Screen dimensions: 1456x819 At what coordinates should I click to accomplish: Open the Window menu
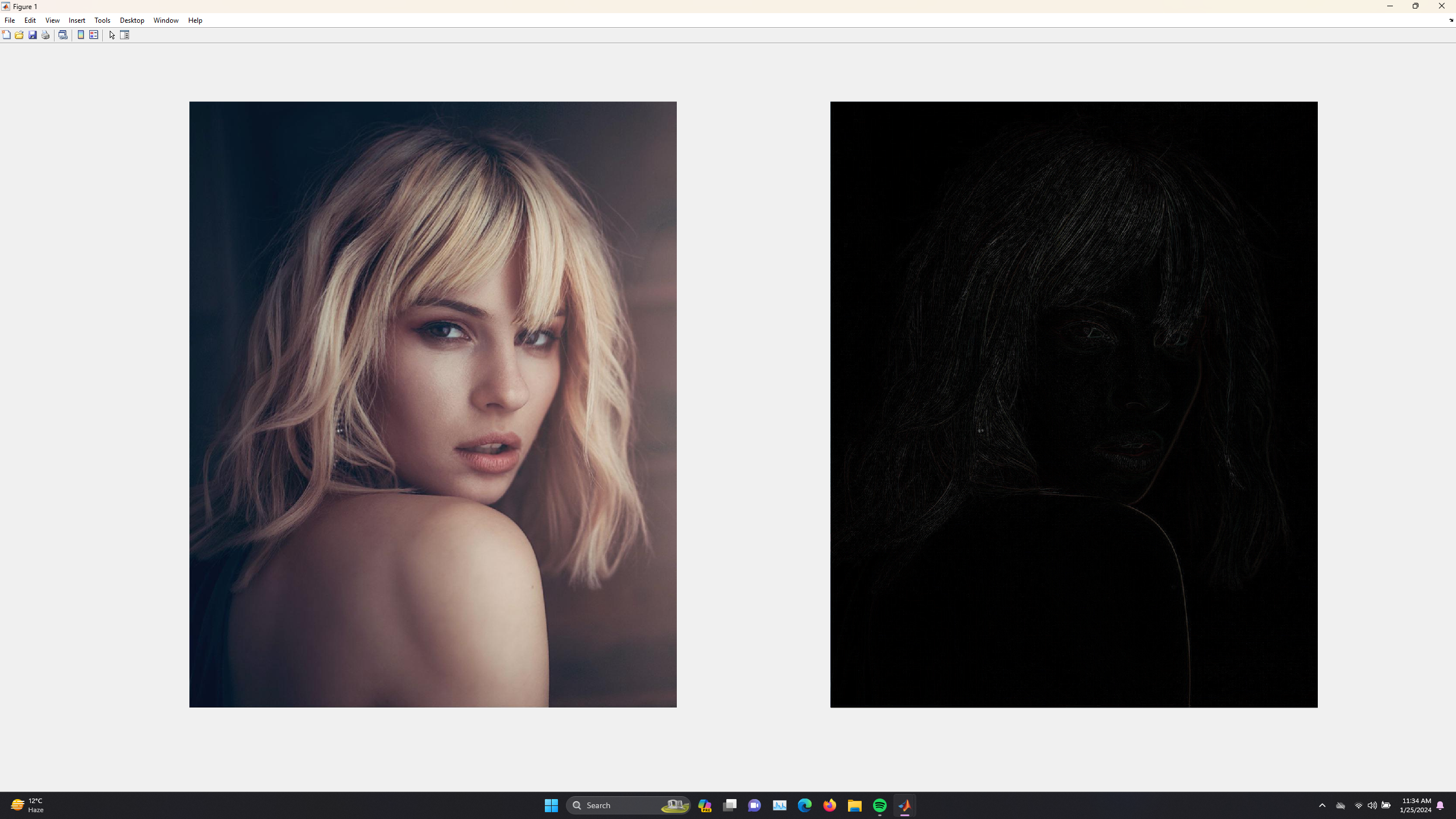click(x=166, y=20)
